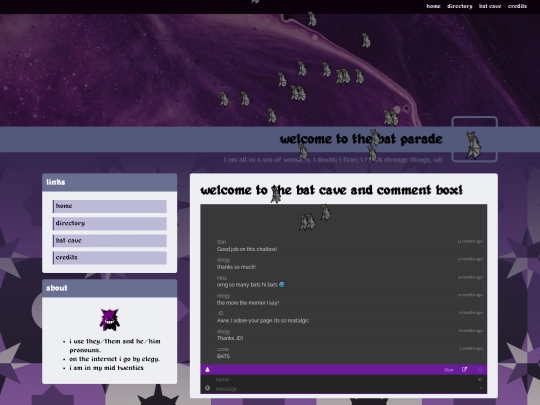Select 'bat cave' in the links sidebar
This screenshot has width=540, height=405.
110,241
